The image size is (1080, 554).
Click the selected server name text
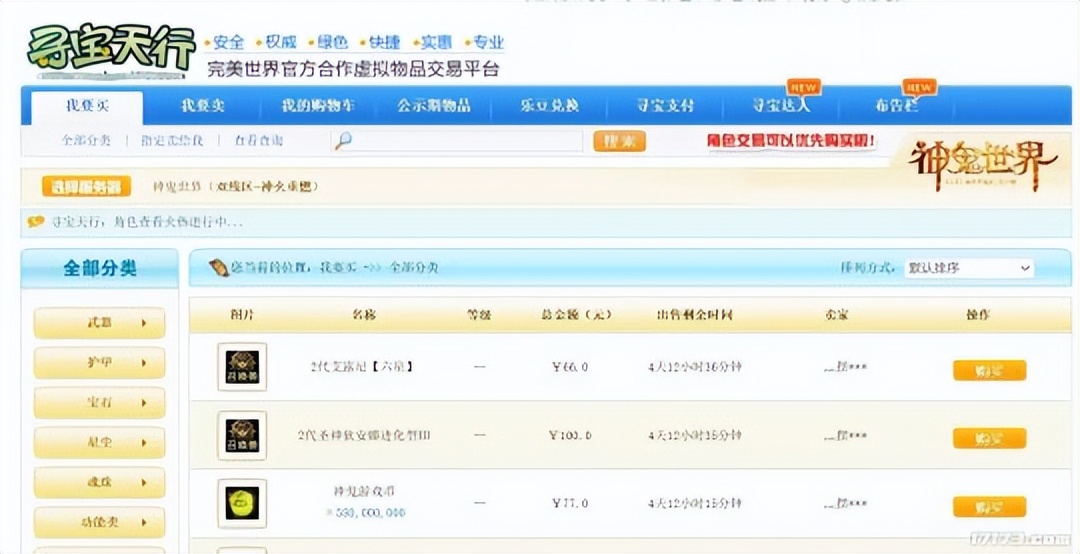(236, 187)
